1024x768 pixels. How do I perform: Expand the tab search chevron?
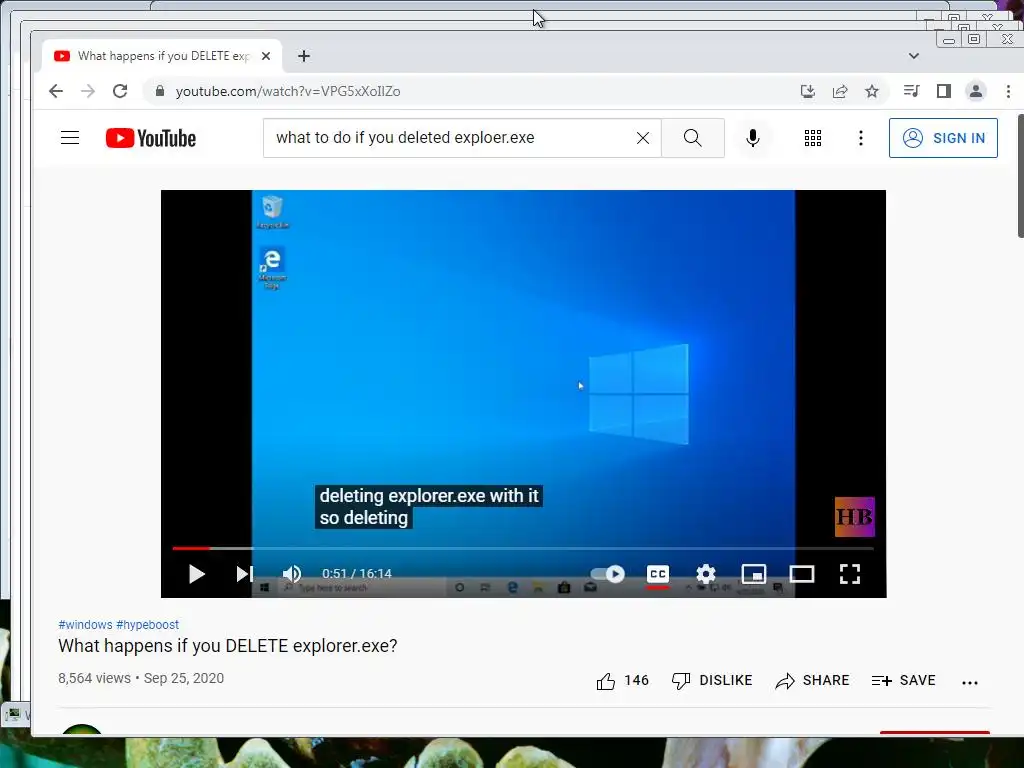pyautogui.click(x=914, y=56)
